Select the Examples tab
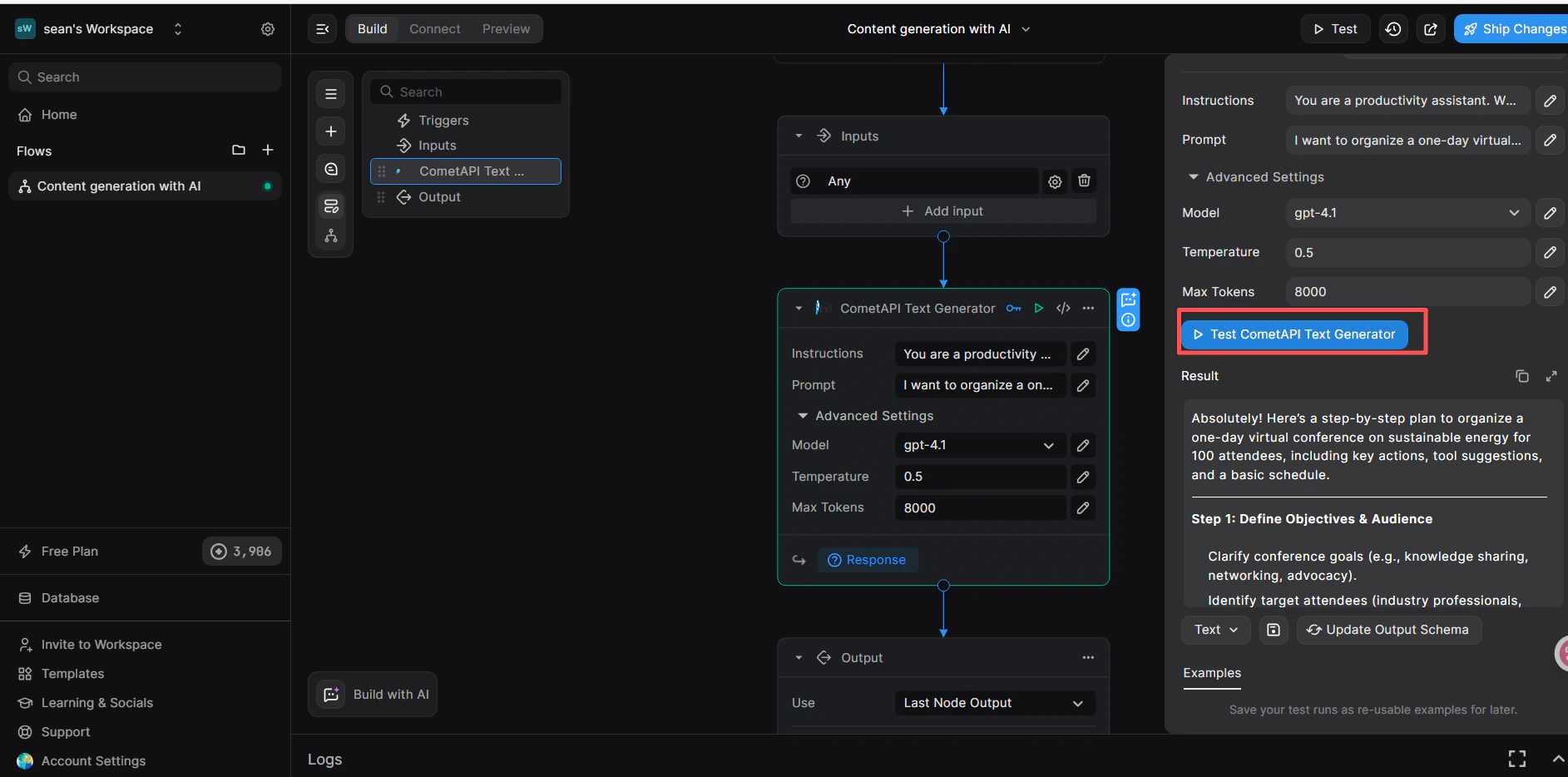The image size is (1568, 777). (x=1211, y=673)
